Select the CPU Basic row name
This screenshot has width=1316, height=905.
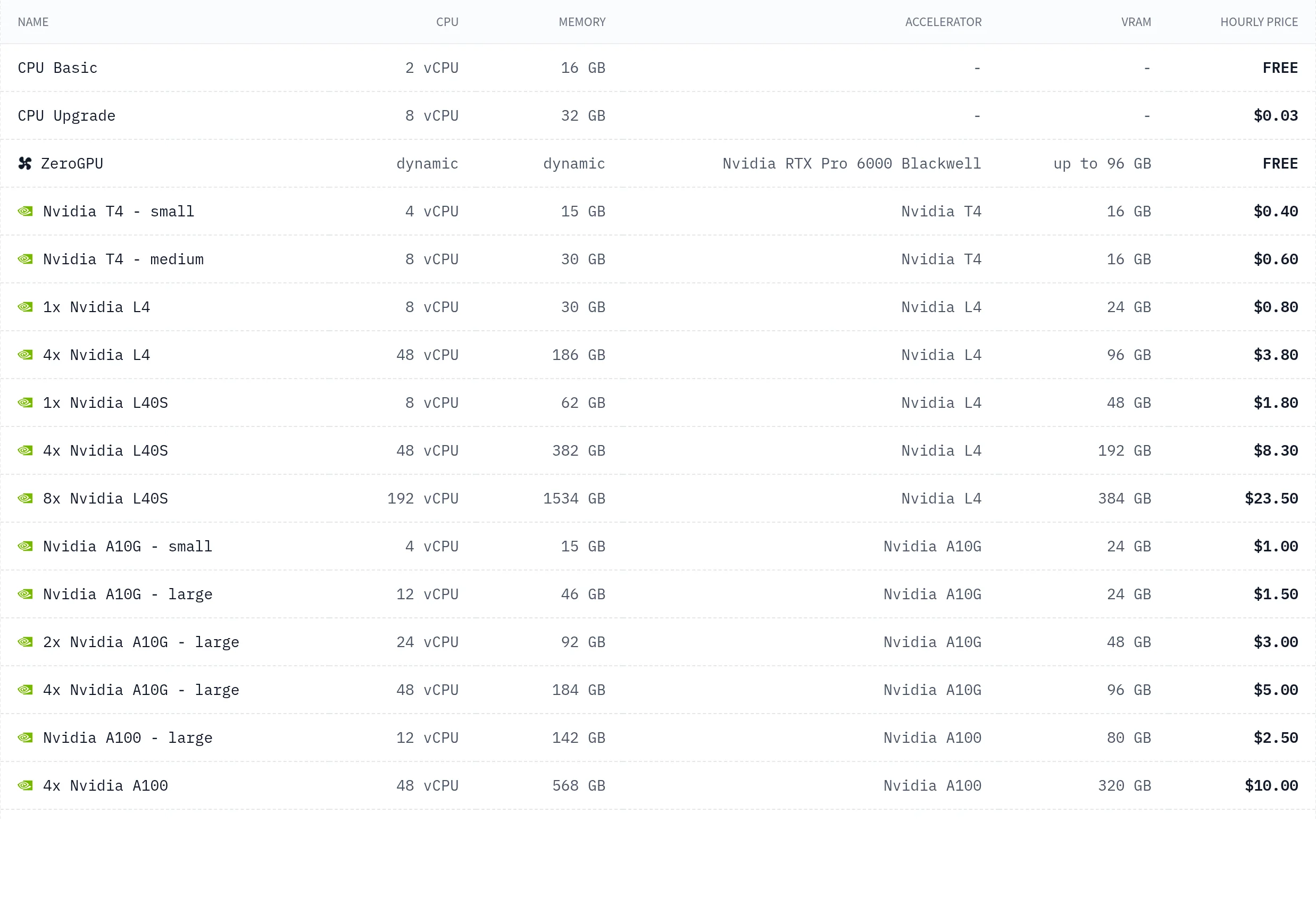pyautogui.click(x=58, y=68)
